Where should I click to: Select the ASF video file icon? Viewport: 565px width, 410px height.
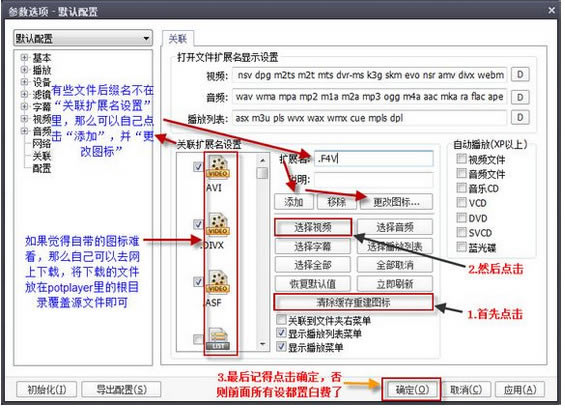click(218, 282)
